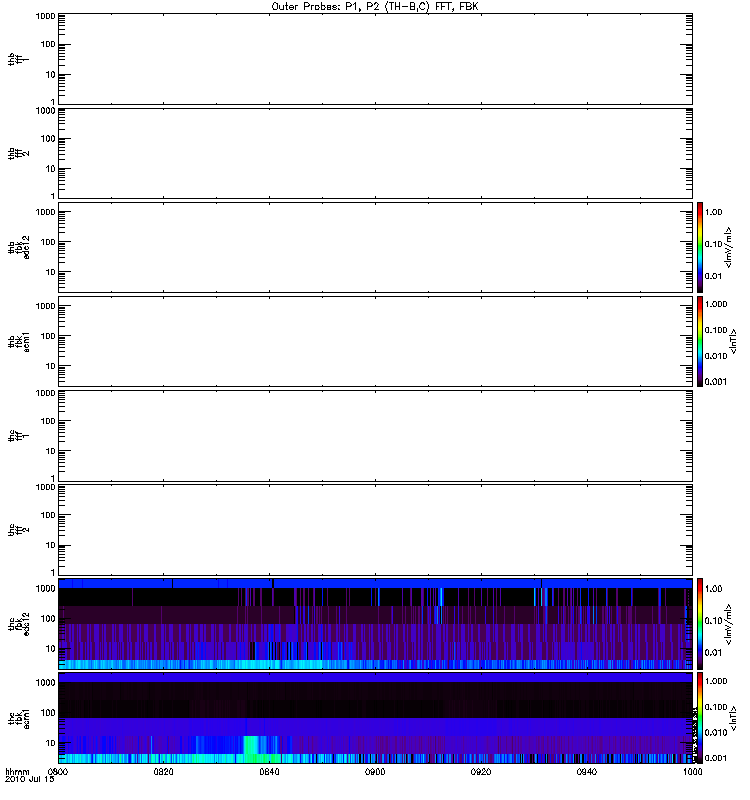Click the empty first thb fft plot panel
The height and width of the screenshot is (800, 750).
point(375,59)
